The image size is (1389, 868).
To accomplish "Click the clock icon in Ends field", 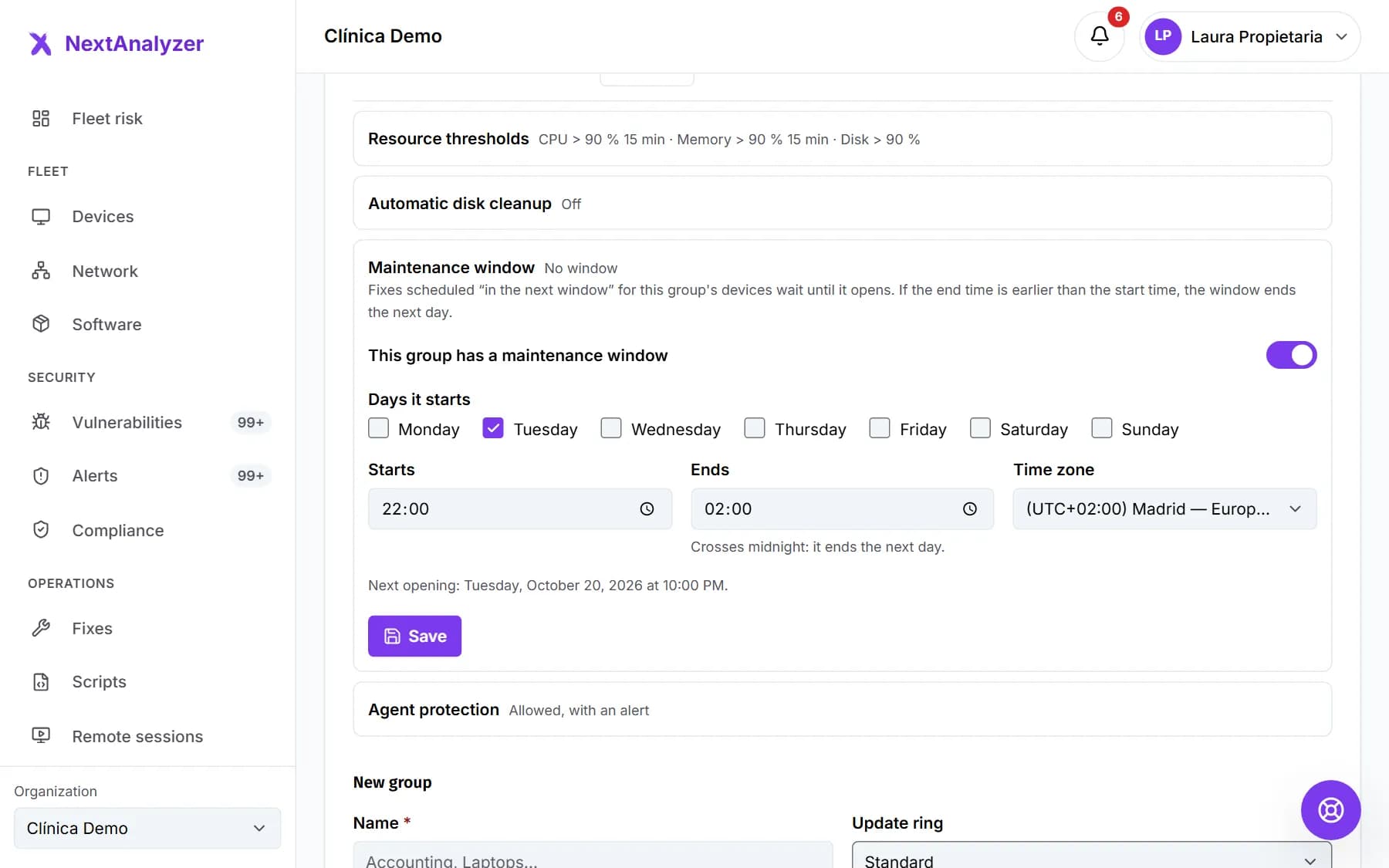I will (x=969, y=509).
